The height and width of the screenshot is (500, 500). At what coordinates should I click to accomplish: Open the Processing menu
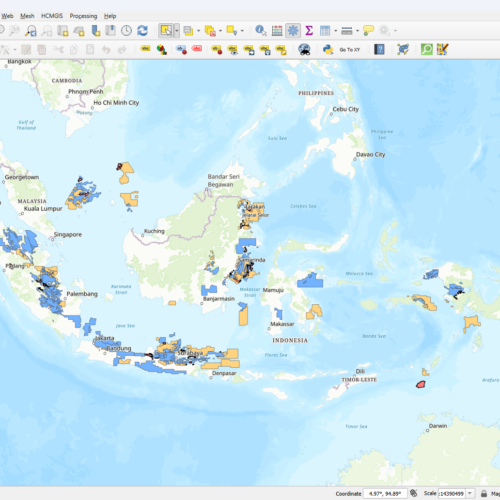[x=83, y=16]
